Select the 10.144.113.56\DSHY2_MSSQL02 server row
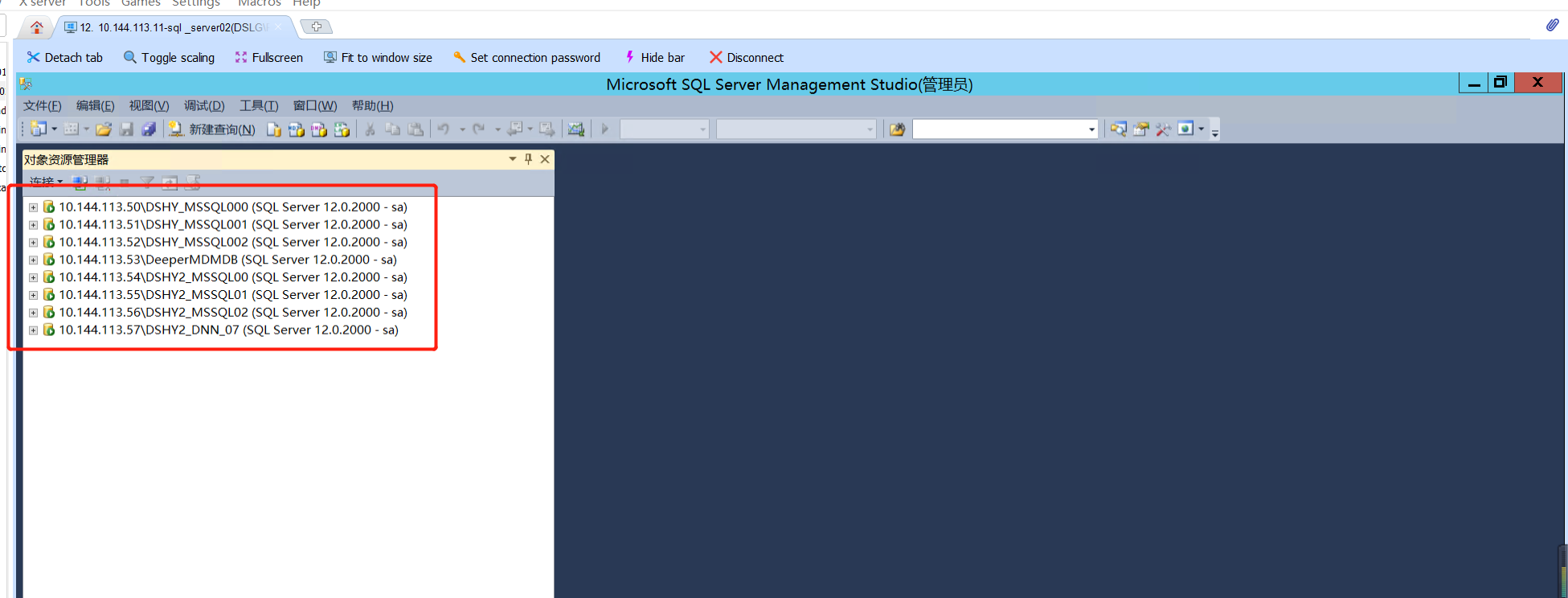Viewport: 1568px width, 598px height. click(x=233, y=313)
